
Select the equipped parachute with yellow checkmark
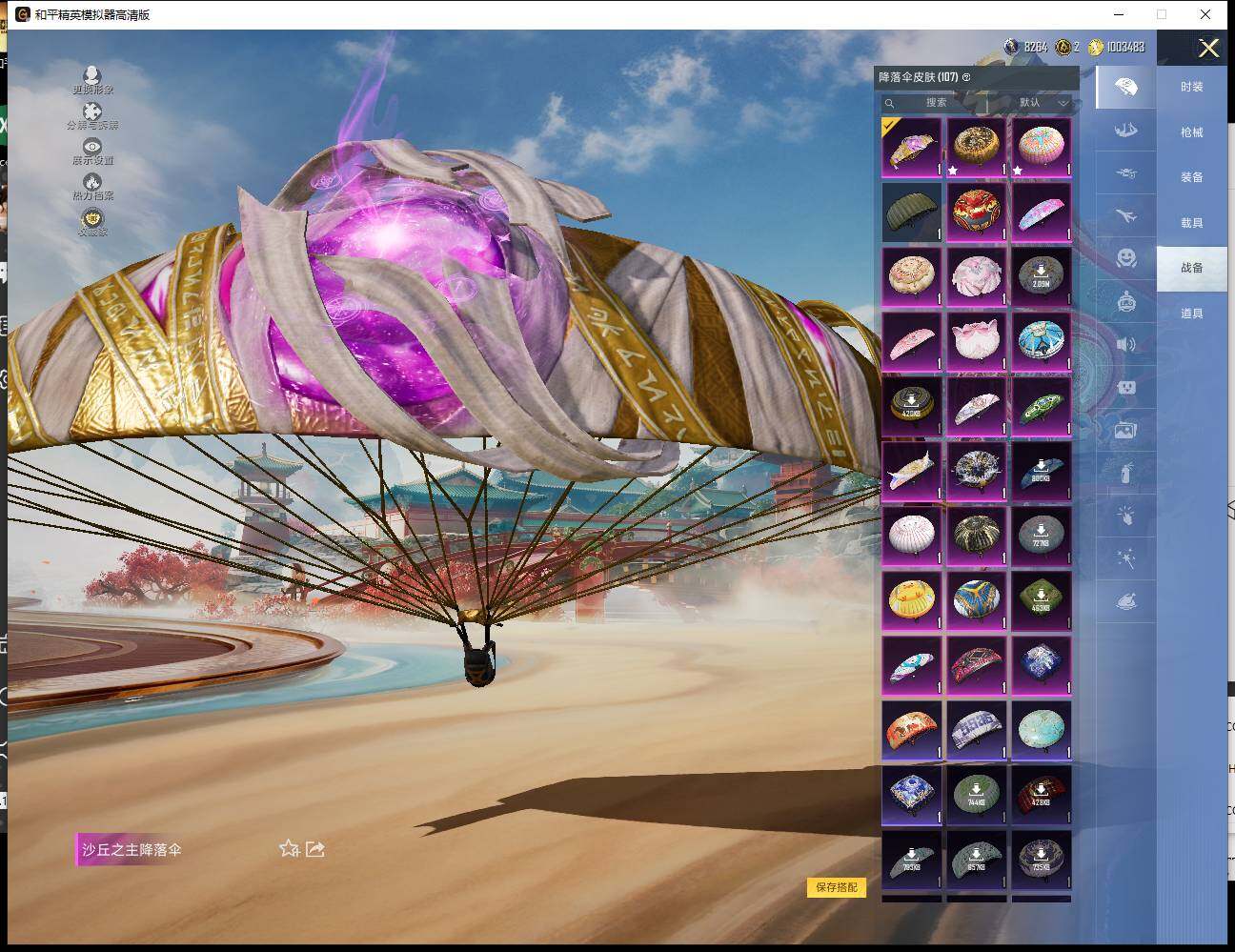tap(912, 148)
